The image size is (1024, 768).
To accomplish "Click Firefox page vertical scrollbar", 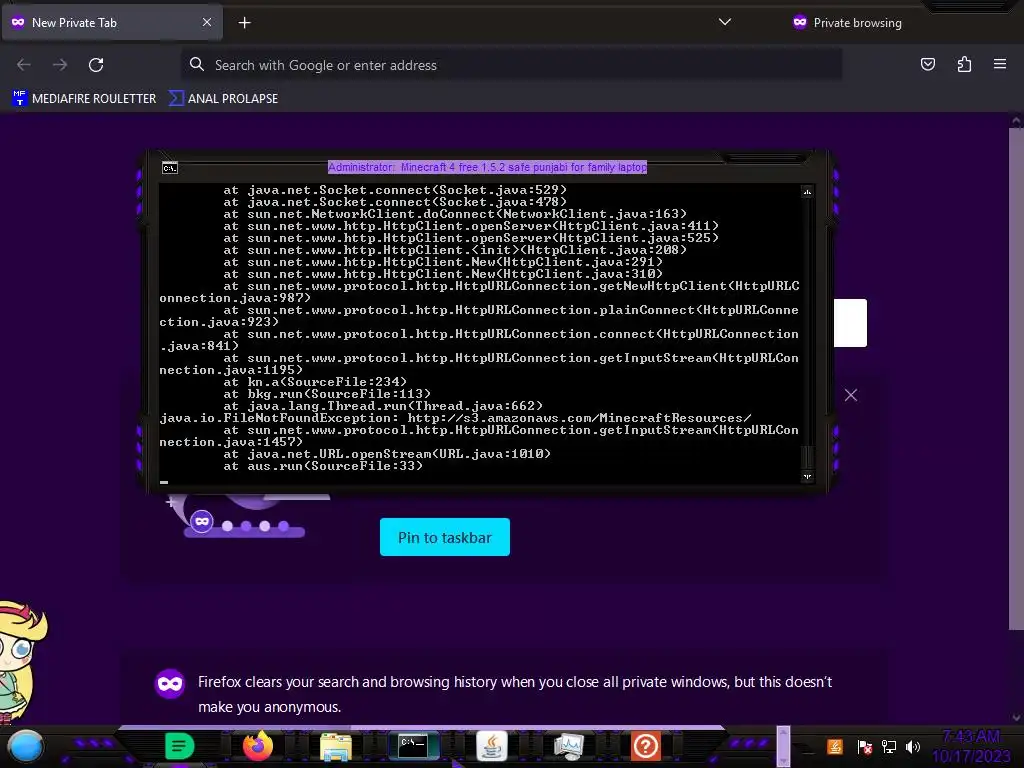I will 1016,379.
